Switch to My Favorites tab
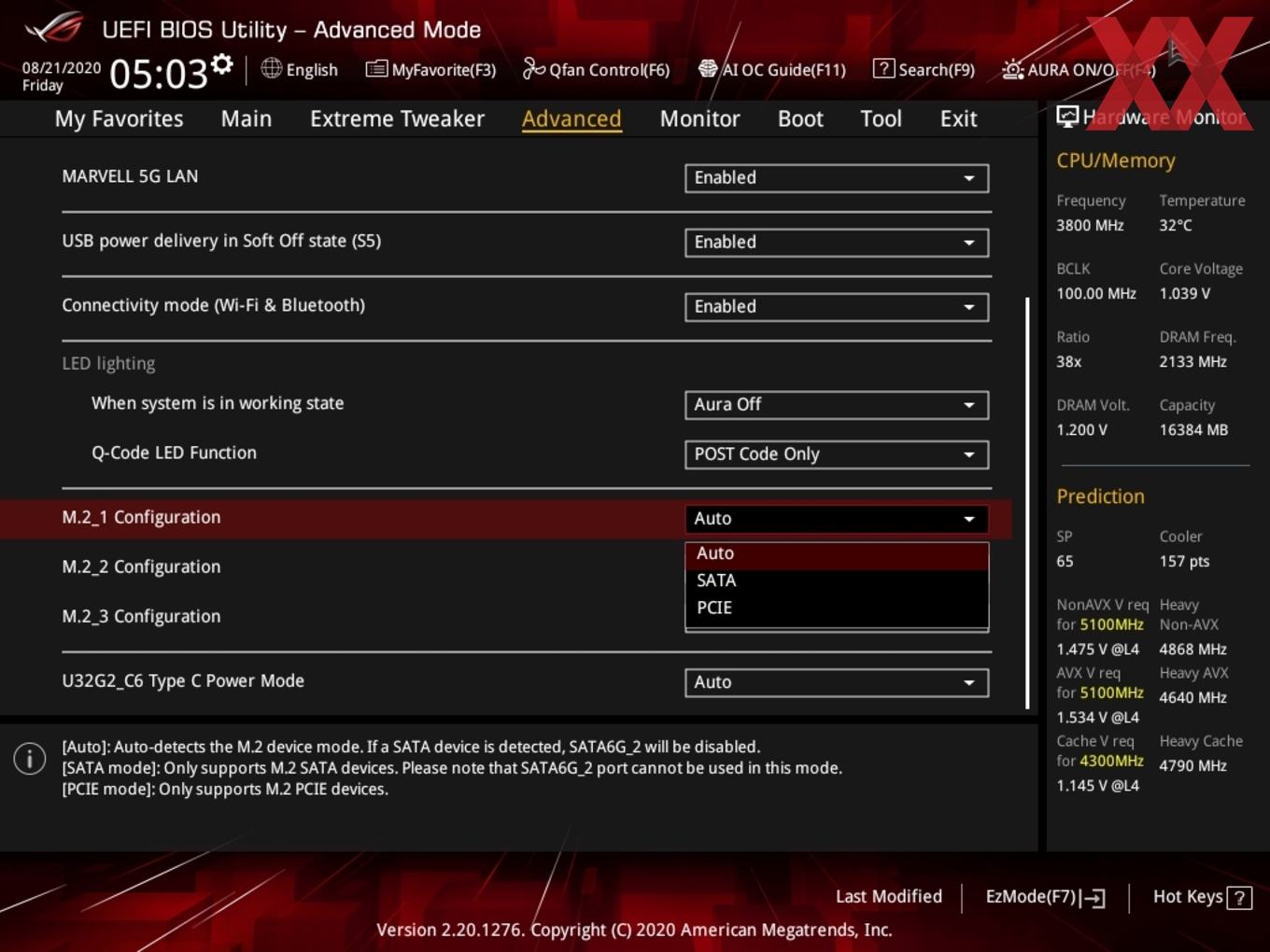1270x952 pixels. (119, 119)
